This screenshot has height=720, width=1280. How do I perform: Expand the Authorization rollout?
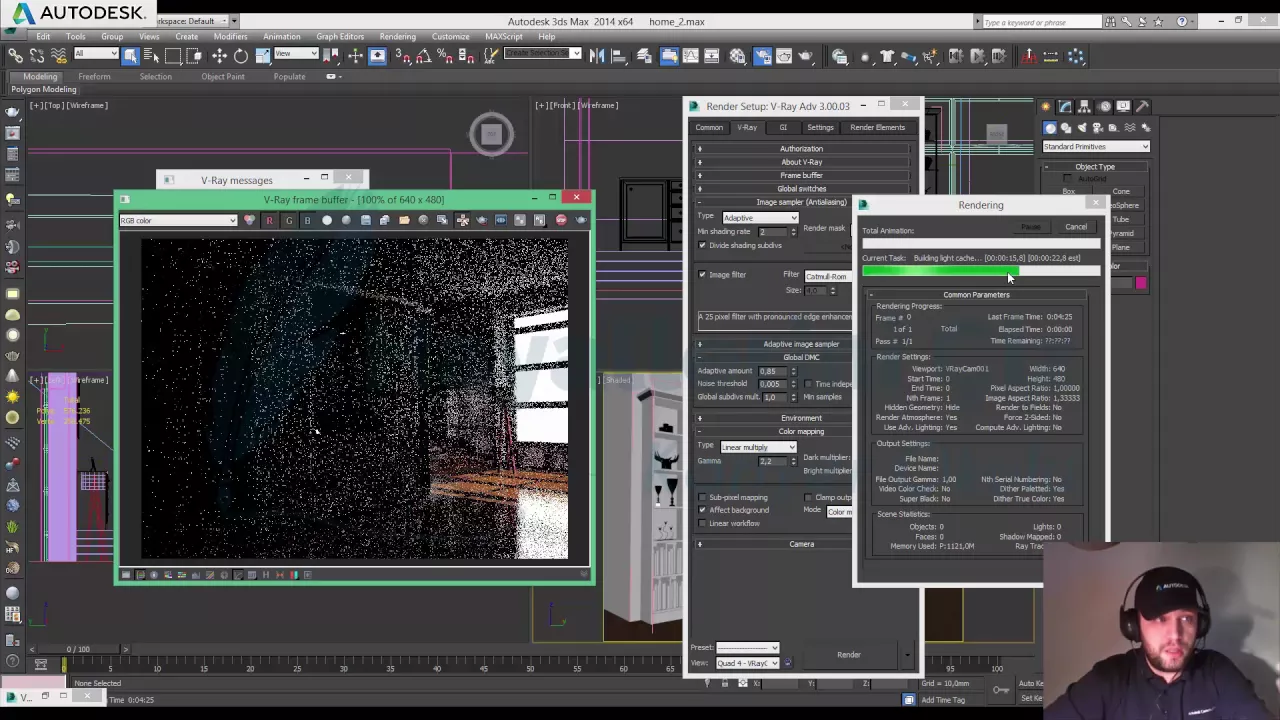[801, 149]
